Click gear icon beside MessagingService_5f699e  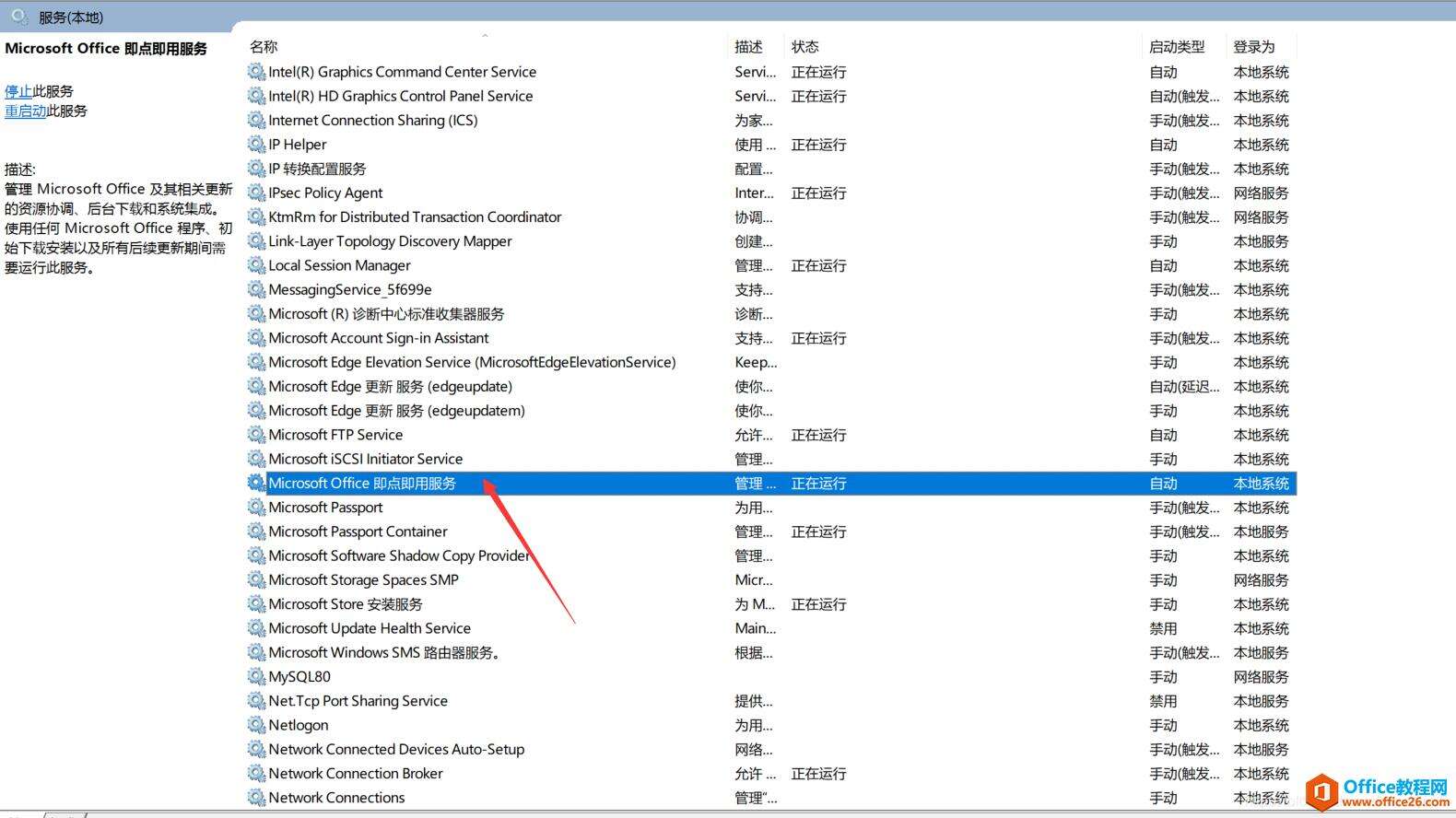point(256,289)
